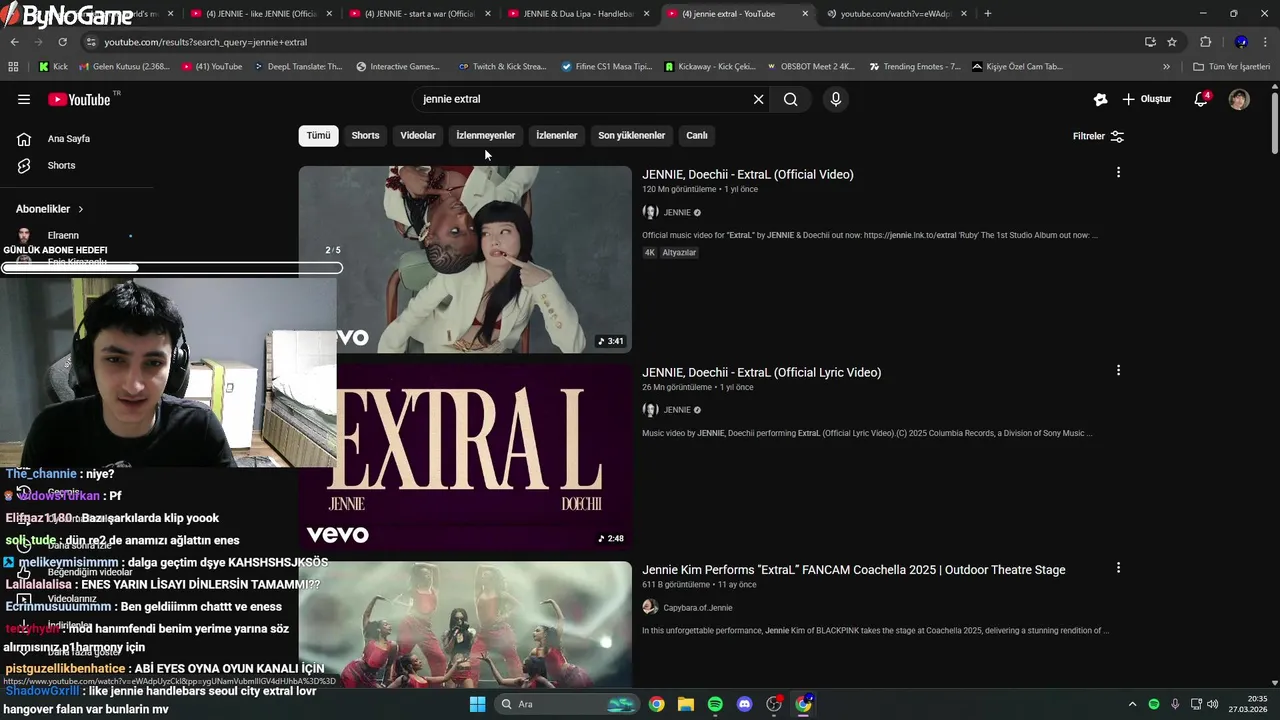Image resolution: width=1280 pixels, height=720 pixels.
Task: Start voice search with the microphone icon
Action: tap(836, 99)
